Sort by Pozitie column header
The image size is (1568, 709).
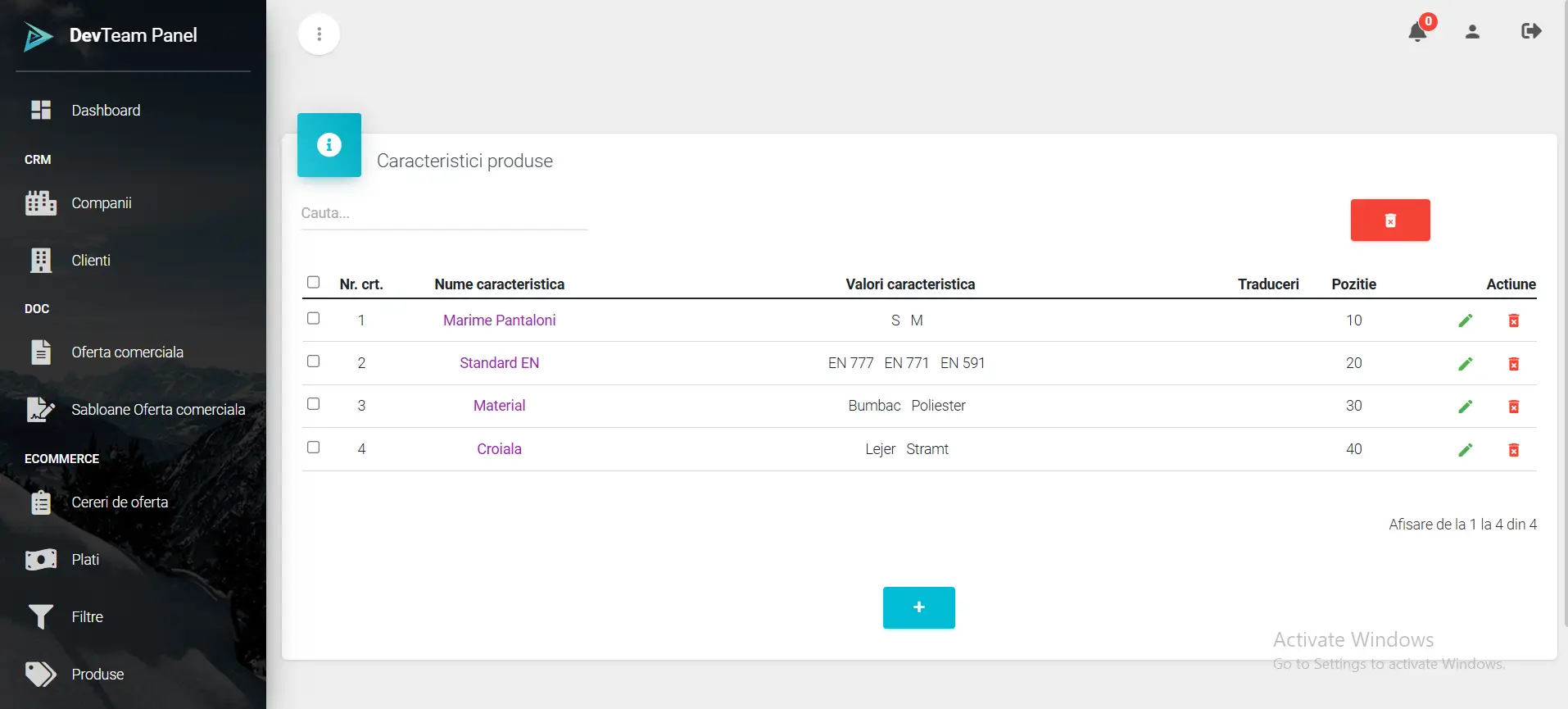1353,284
